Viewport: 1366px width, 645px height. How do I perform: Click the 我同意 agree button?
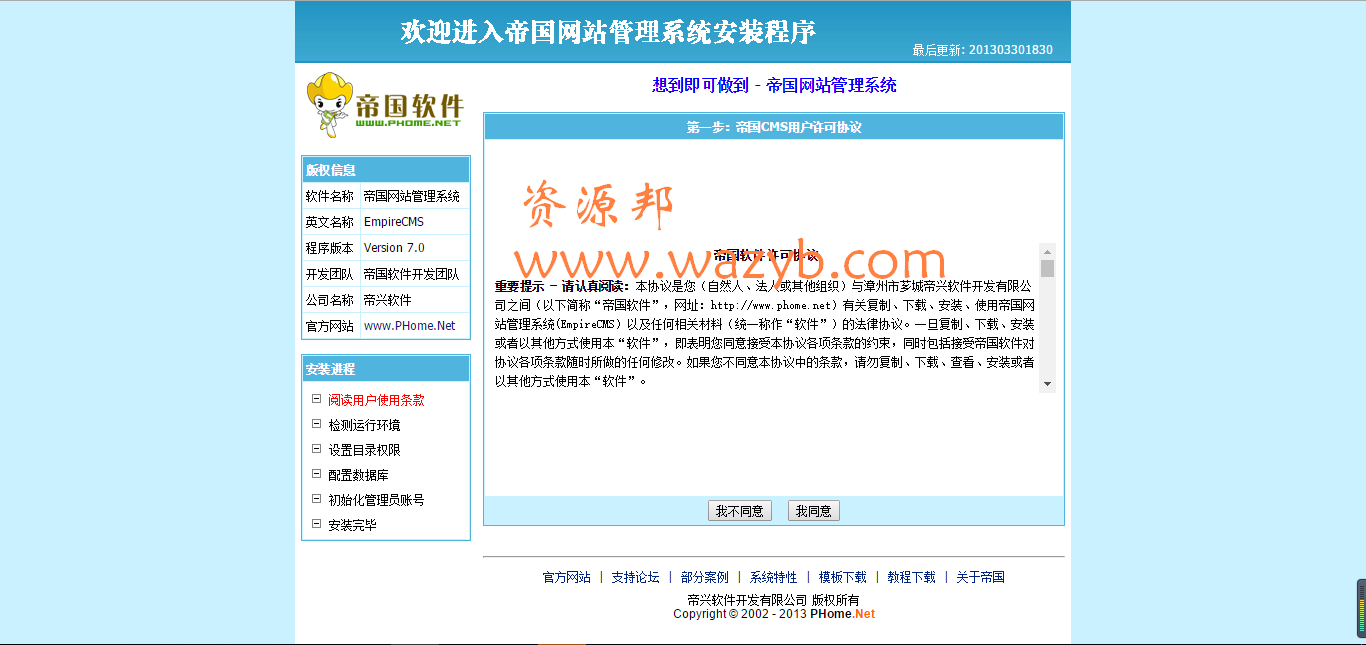coord(813,511)
